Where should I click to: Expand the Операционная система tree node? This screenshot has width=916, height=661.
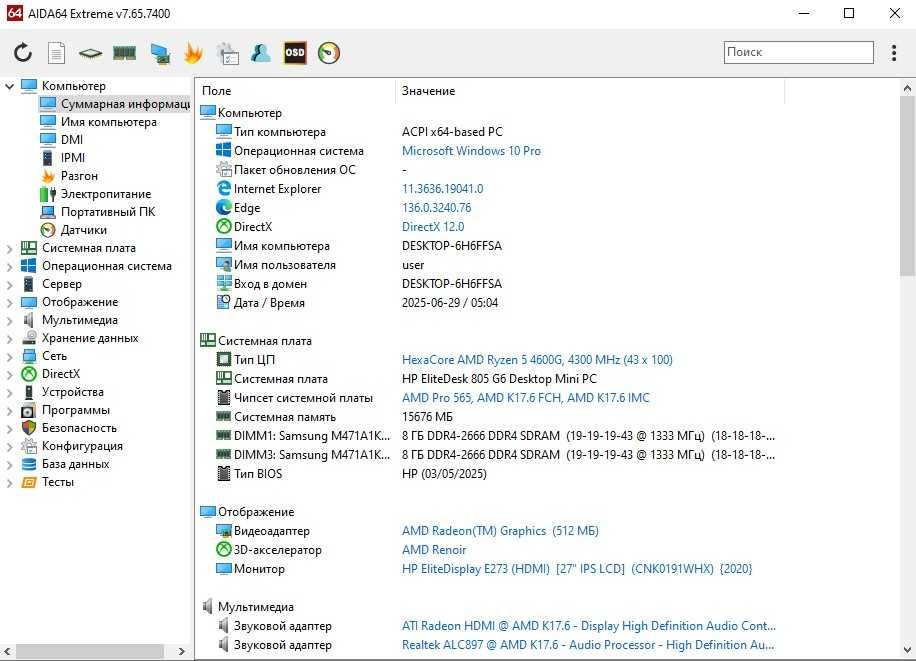tap(9, 267)
